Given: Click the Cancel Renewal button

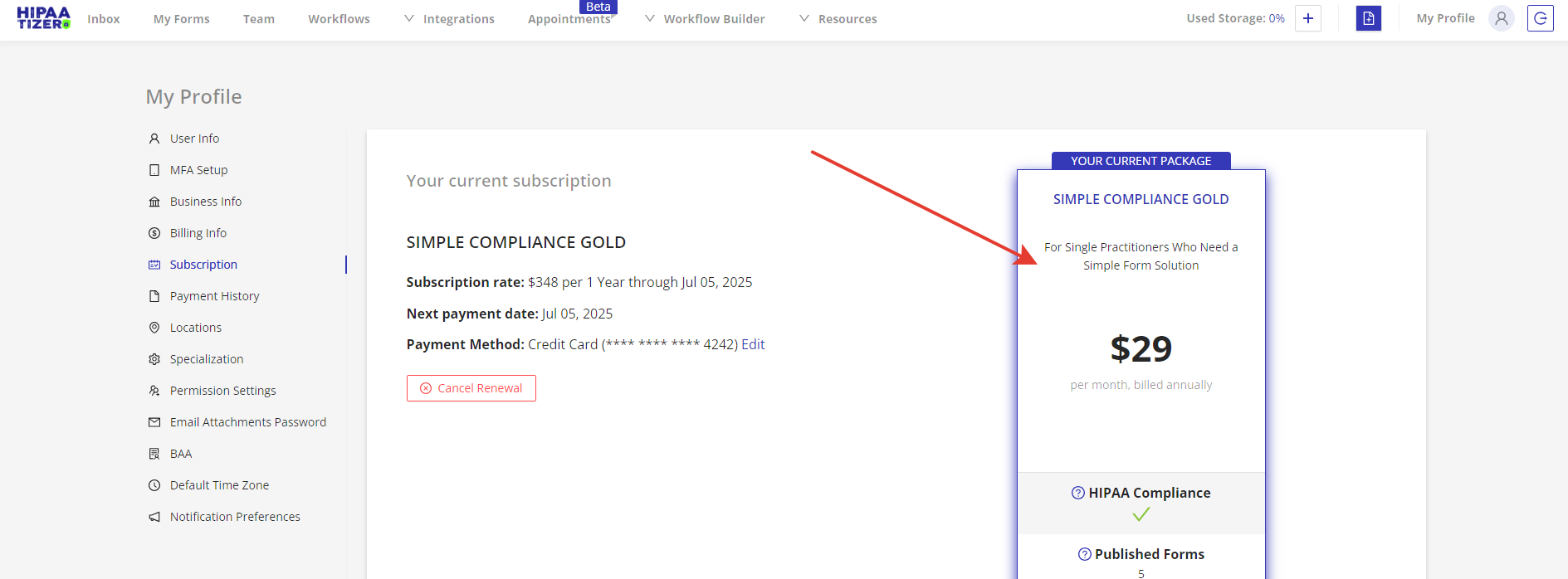Looking at the screenshot, I should [471, 388].
